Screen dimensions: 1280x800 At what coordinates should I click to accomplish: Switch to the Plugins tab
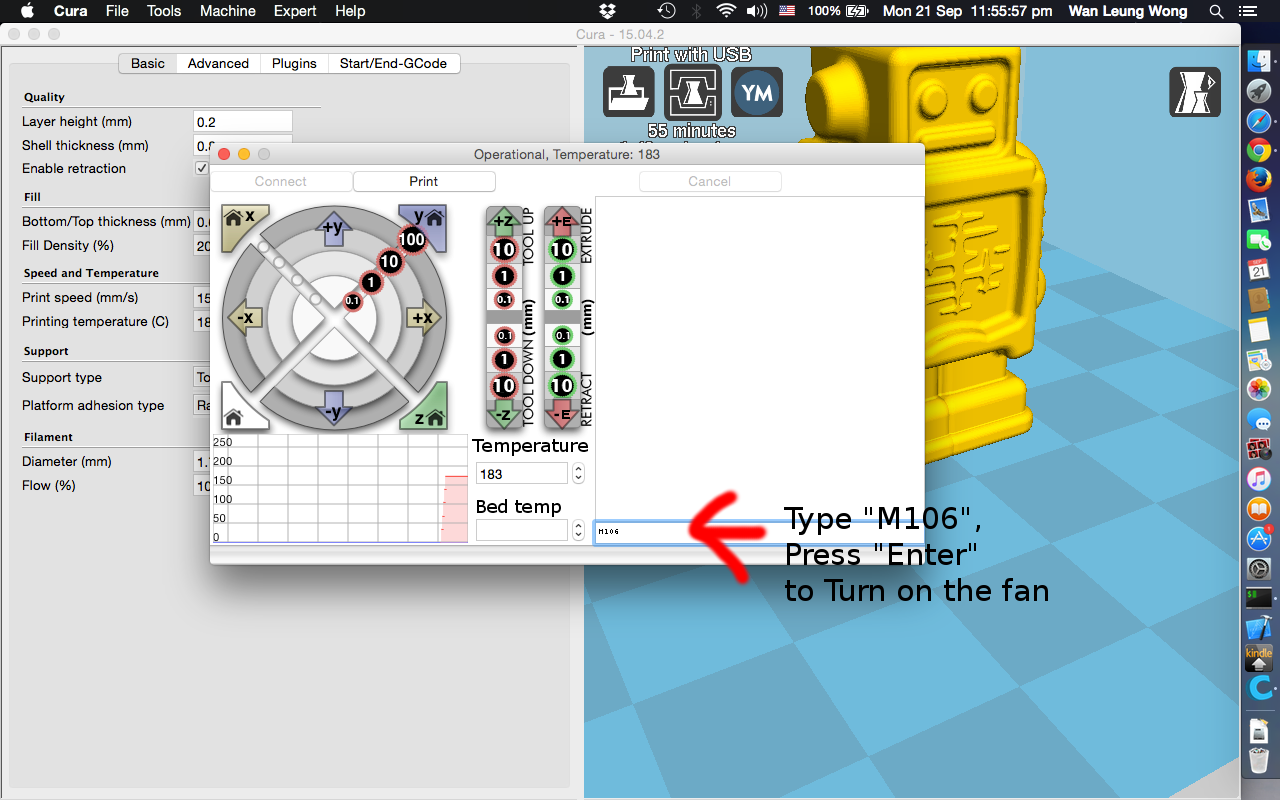[x=294, y=63]
